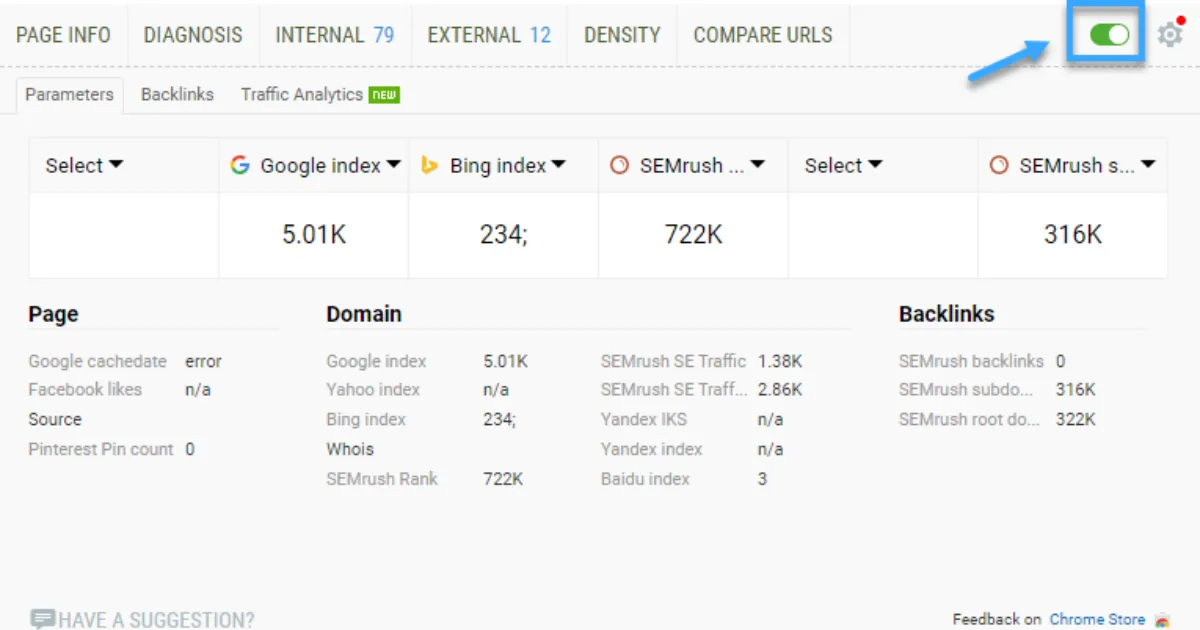Click the SEMrush root do... link
Viewport: 1200px width, 630px height.
(x=970, y=419)
